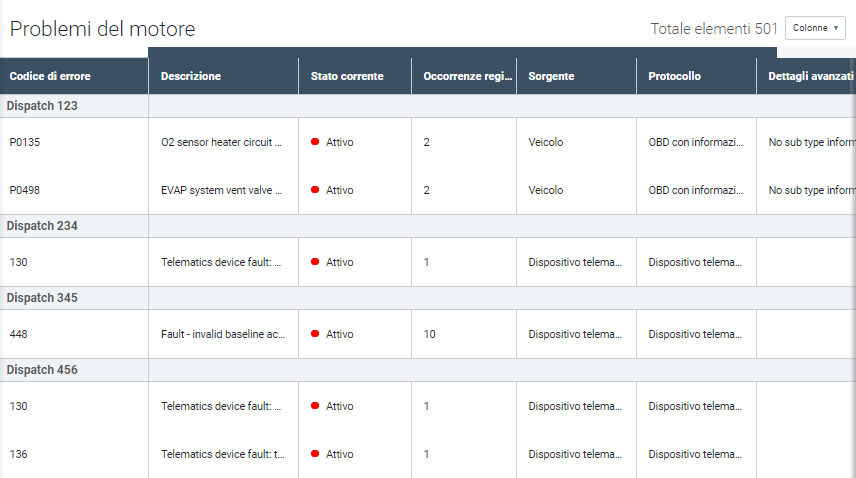Select the P0498 error code cell

[x=25, y=190]
